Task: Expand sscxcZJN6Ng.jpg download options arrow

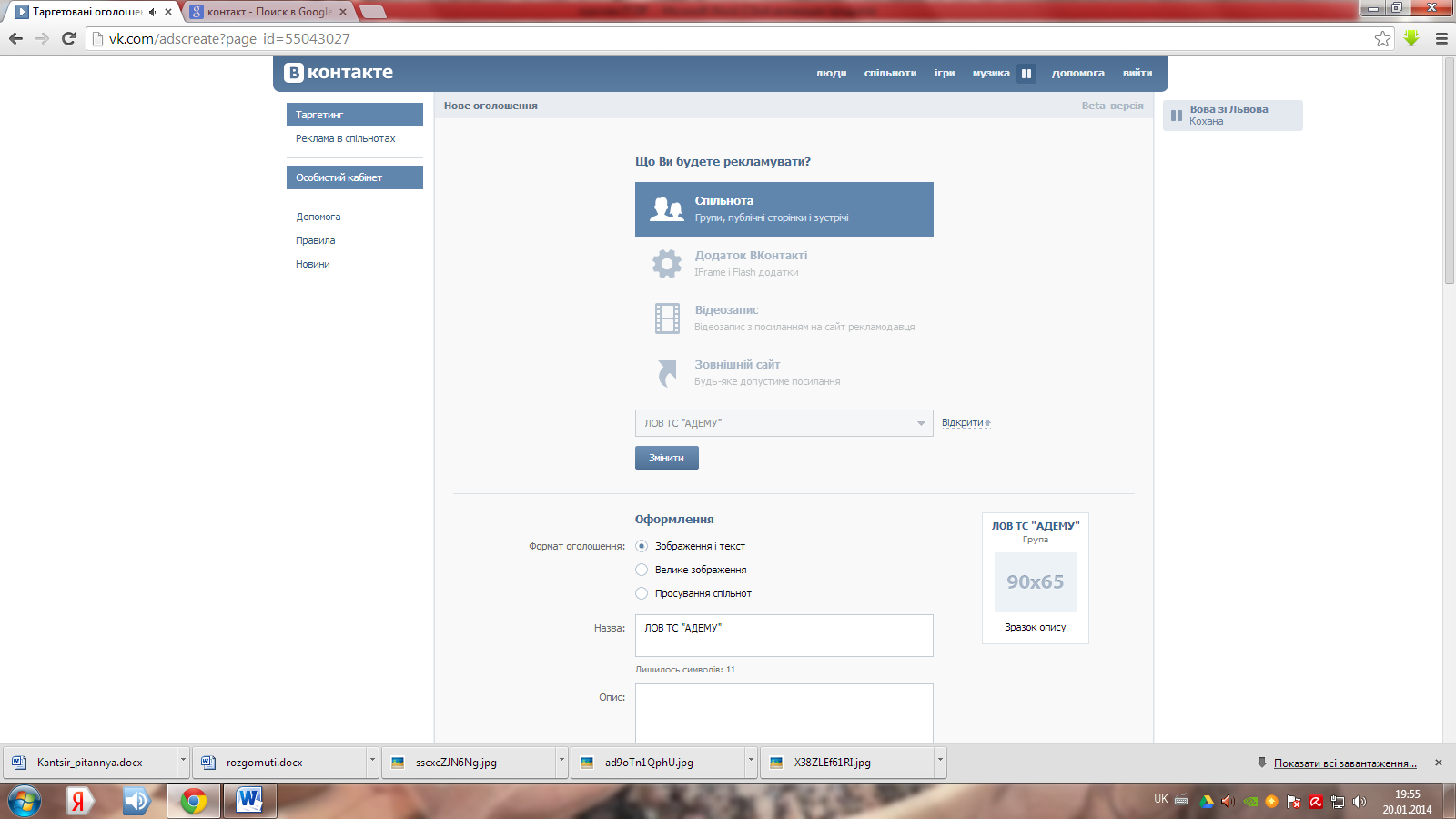Action: point(561,762)
